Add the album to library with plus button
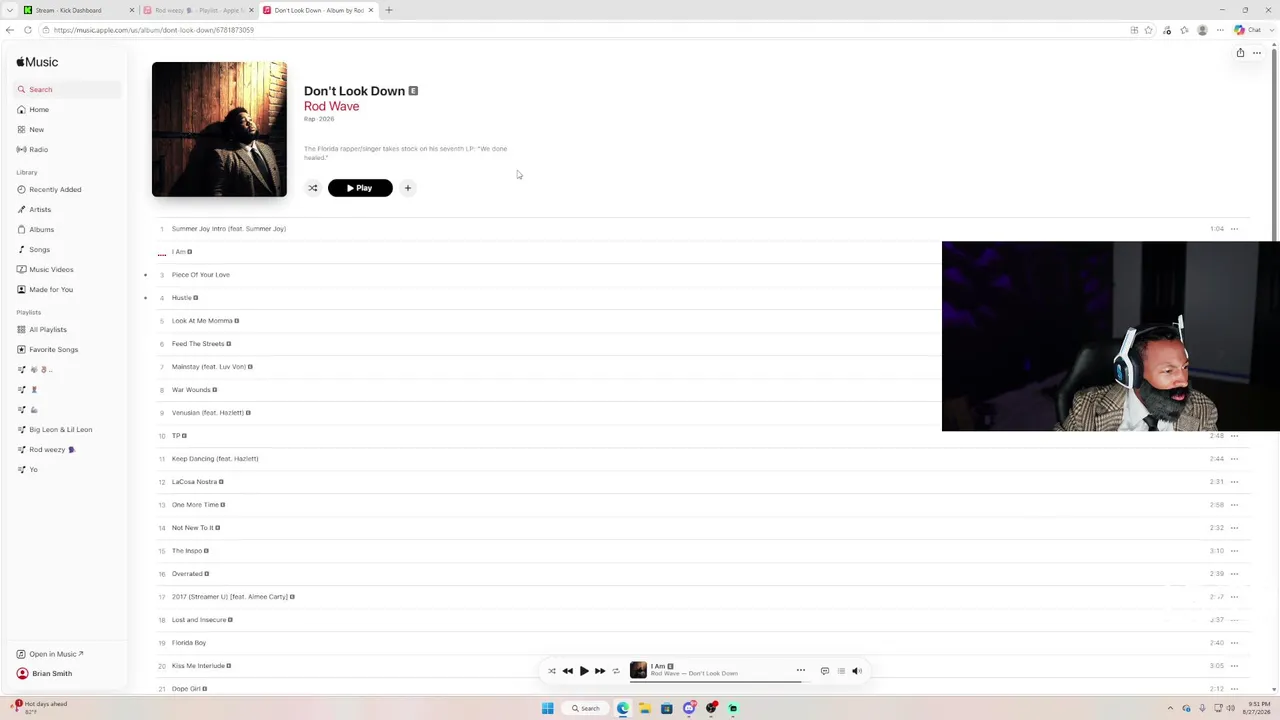1280x720 pixels. [x=407, y=188]
